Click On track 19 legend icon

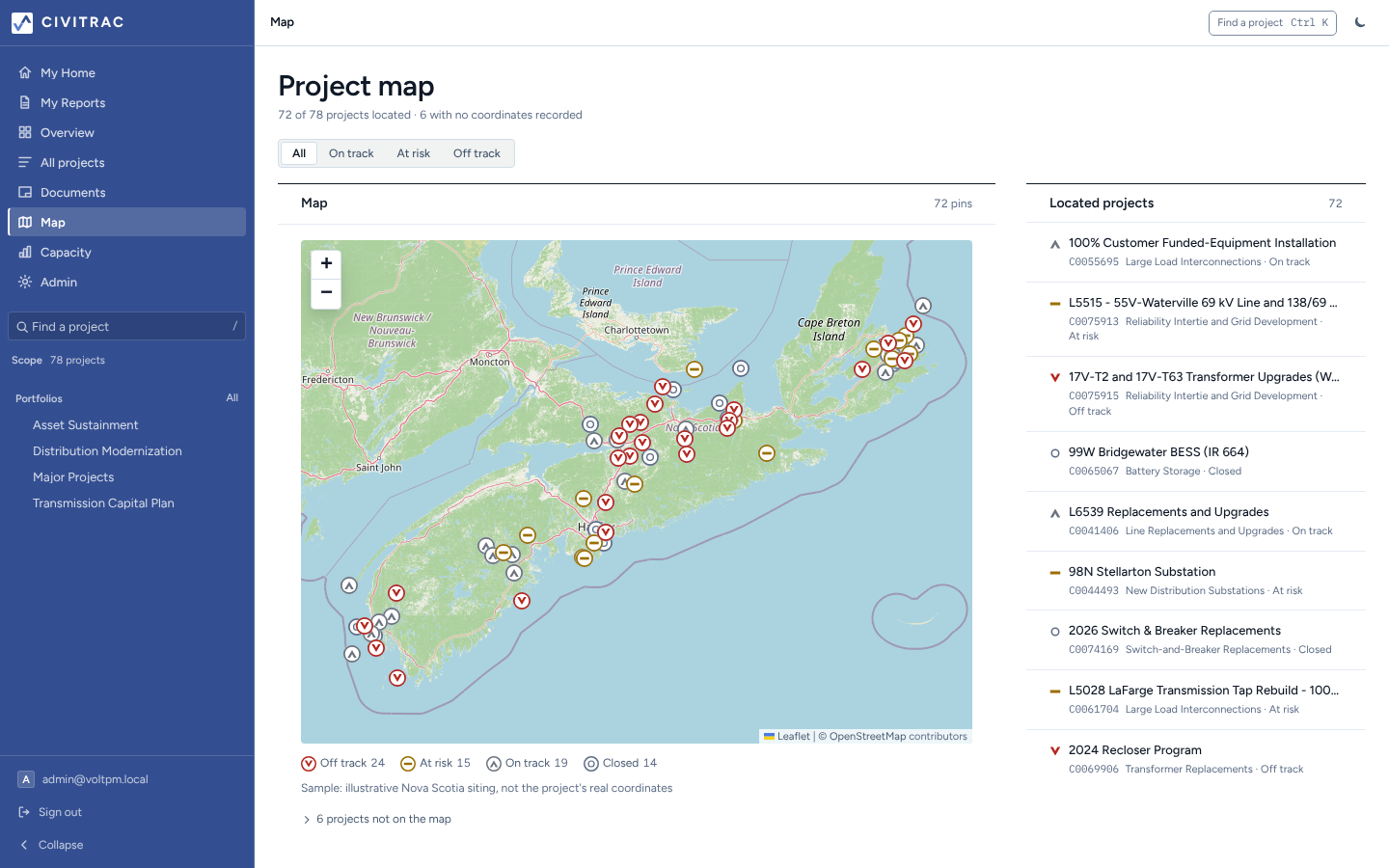(x=494, y=764)
